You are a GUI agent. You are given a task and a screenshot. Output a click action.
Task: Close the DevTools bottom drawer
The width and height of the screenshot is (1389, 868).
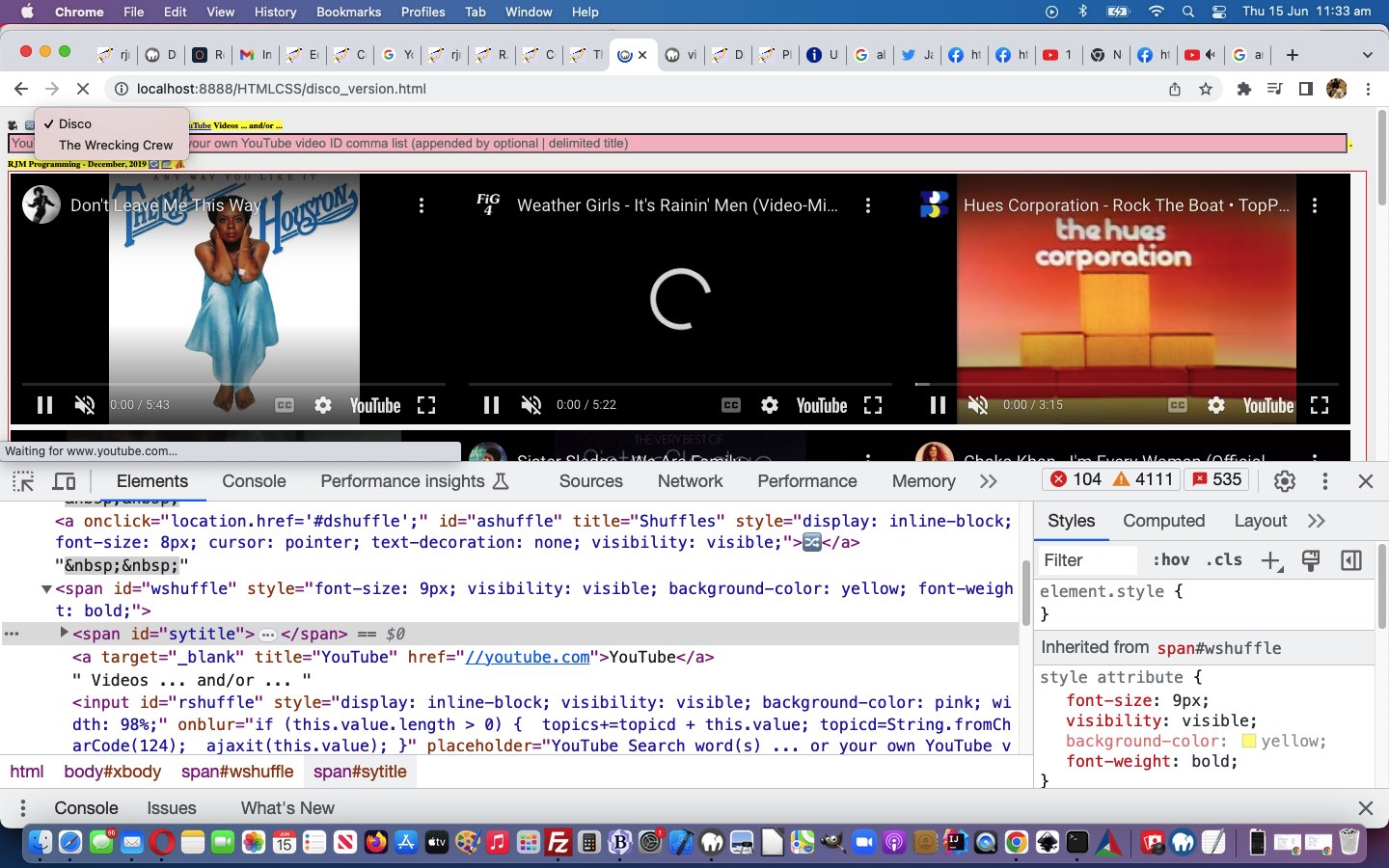1365,808
